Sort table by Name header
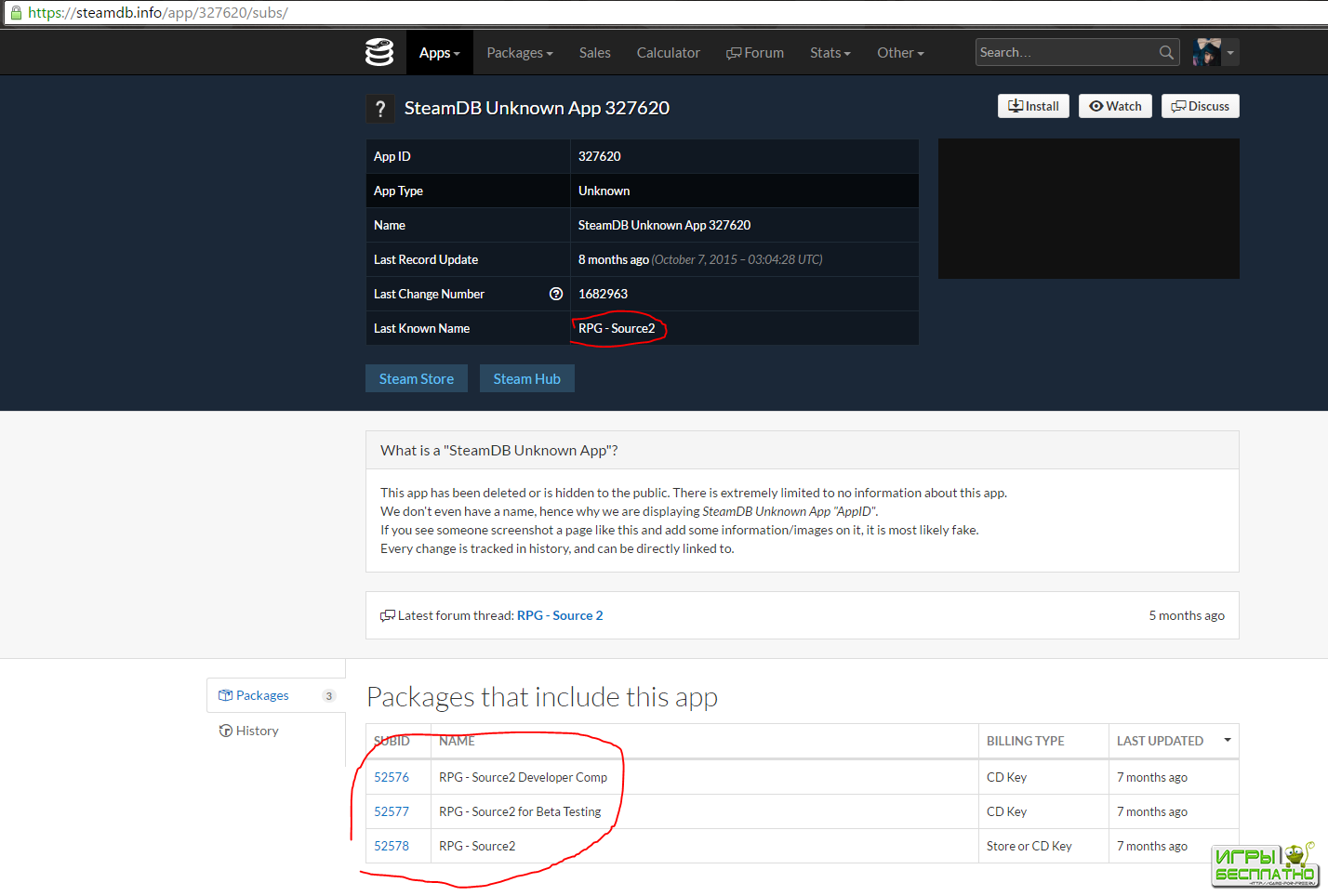Screen dimensions: 1328x896 pyautogui.click(x=457, y=741)
